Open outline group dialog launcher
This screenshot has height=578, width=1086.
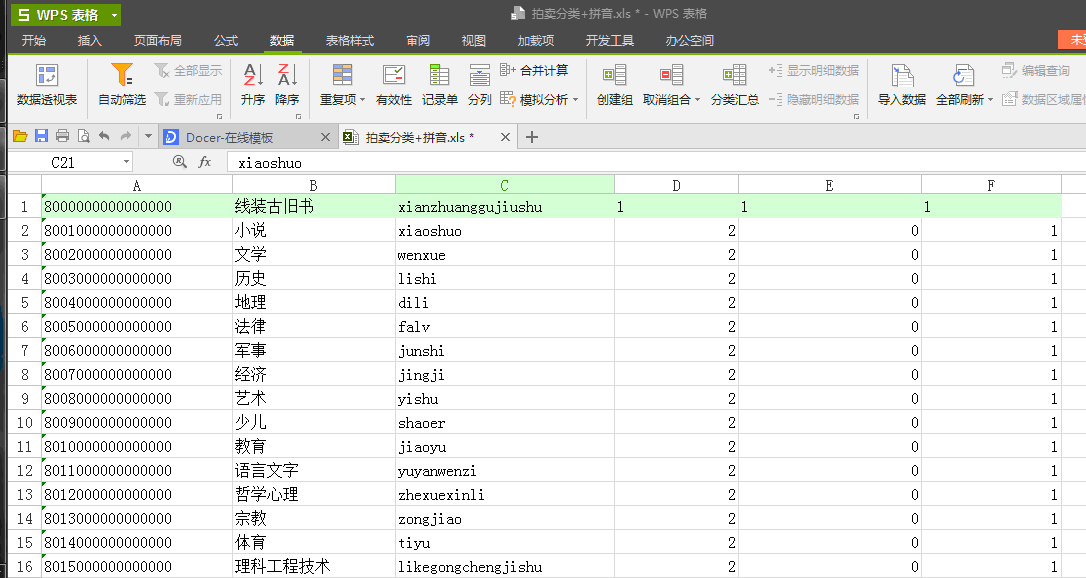pos(857,116)
